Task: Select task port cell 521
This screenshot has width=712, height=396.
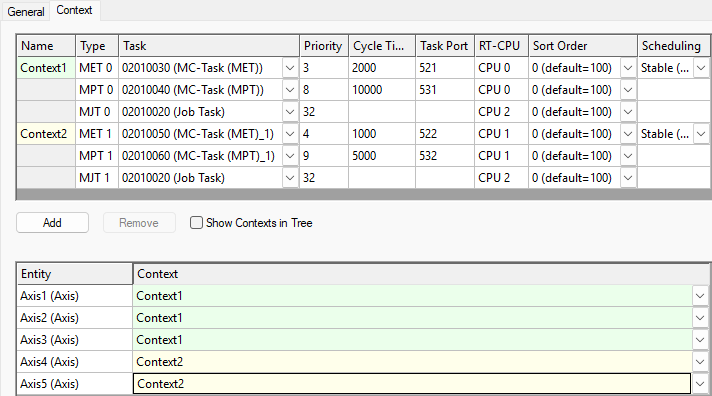Action: (x=445, y=68)
